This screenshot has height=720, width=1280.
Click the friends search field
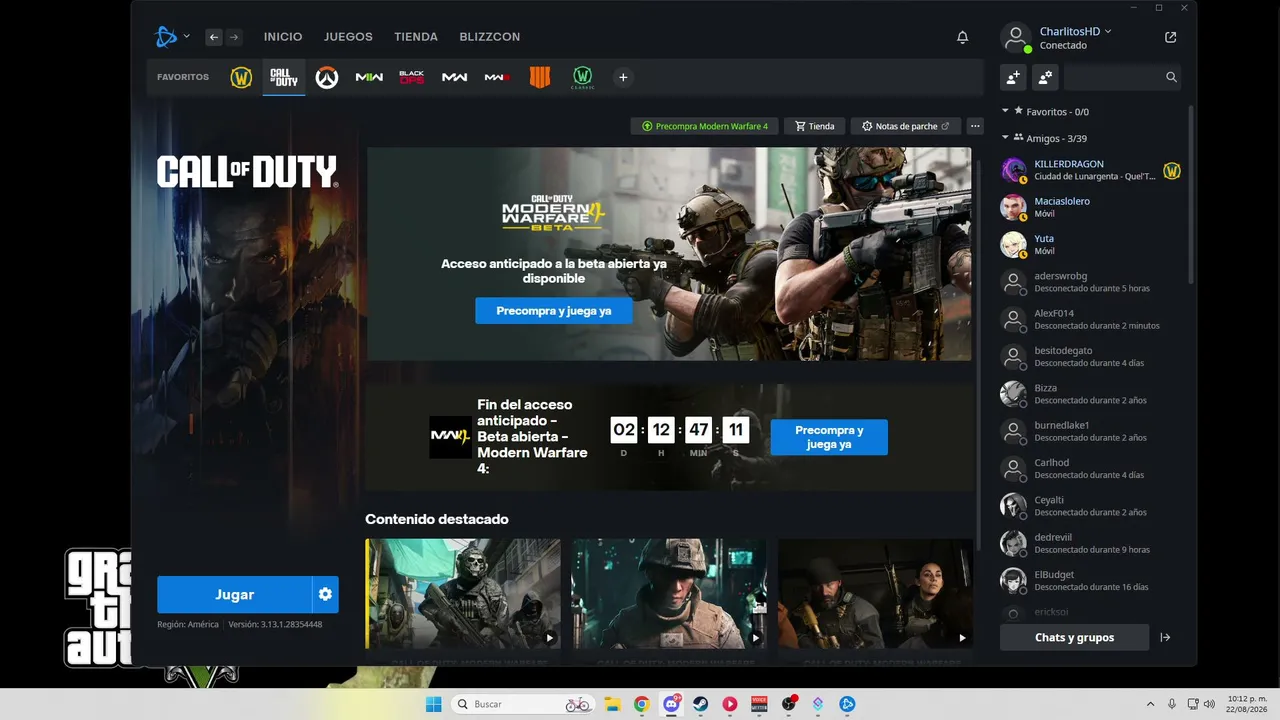[x=1124, y=77]
